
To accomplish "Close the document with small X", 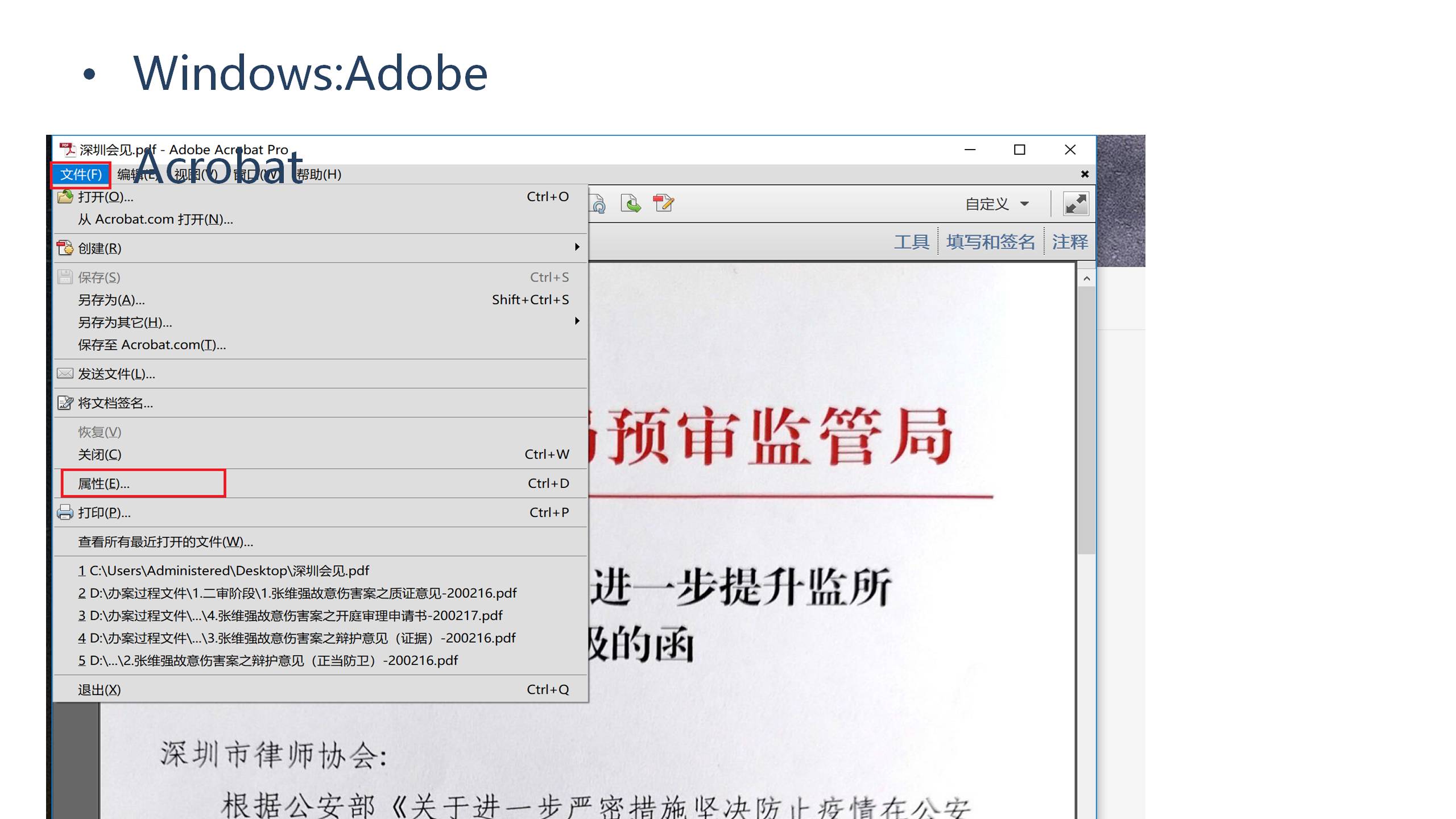I will tap(1085, 174).
